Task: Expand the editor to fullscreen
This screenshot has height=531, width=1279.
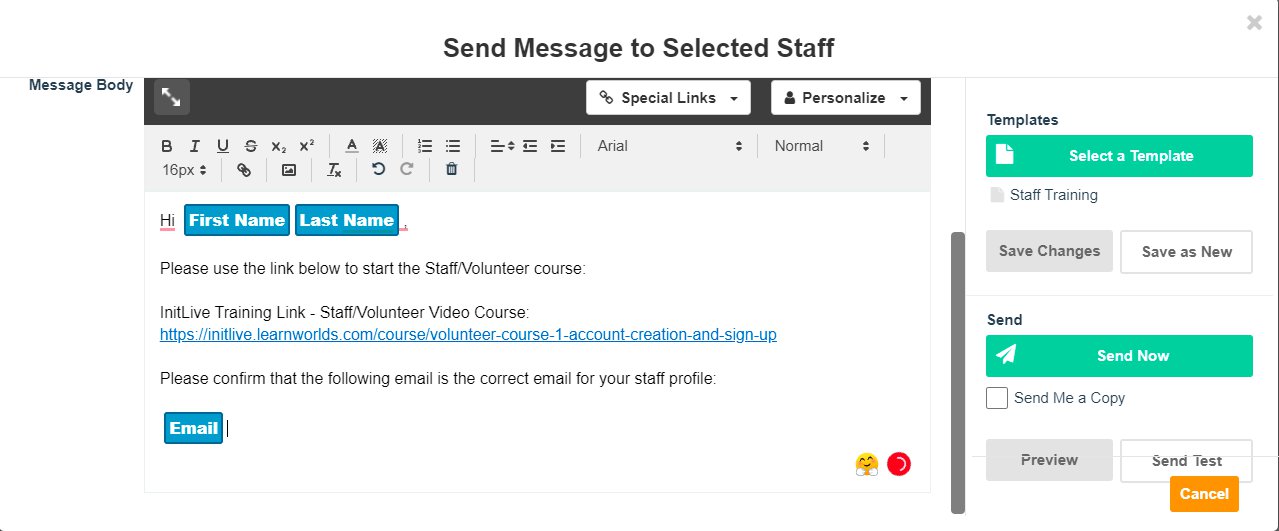Action: [x=172, y=97]
